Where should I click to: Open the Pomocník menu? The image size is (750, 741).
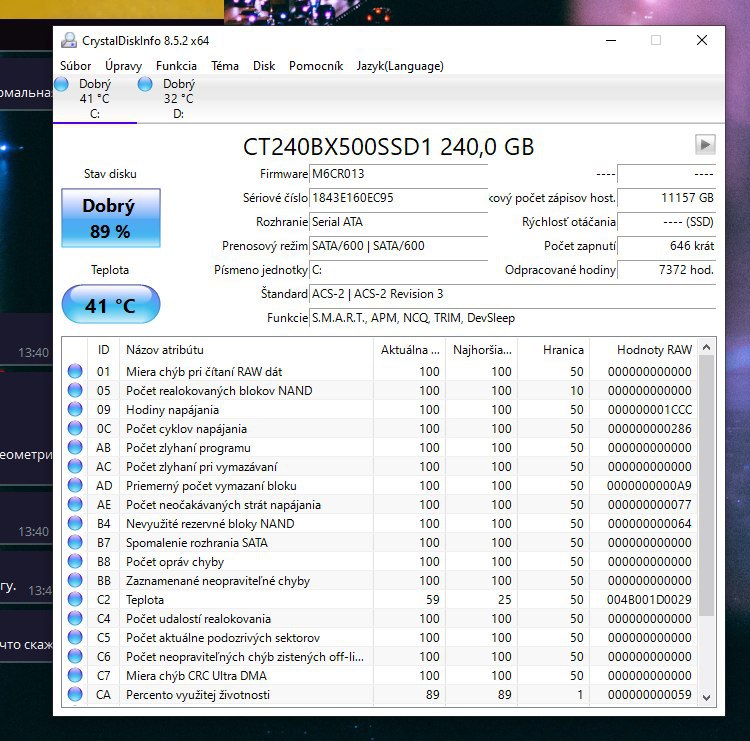coord(316,66)
